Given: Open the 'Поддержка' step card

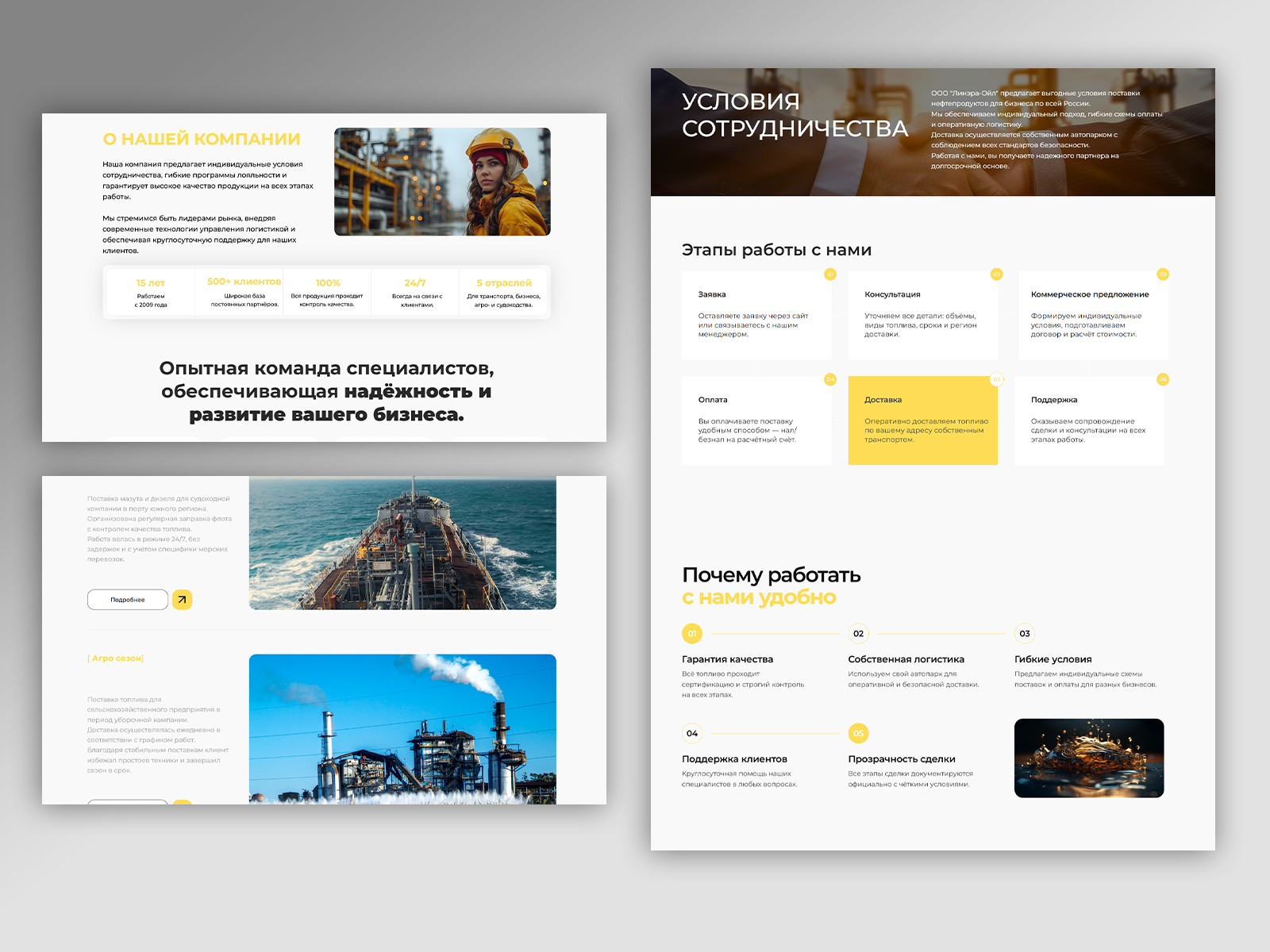Looking at the screenshot, I should click(x=1089, y=420).
